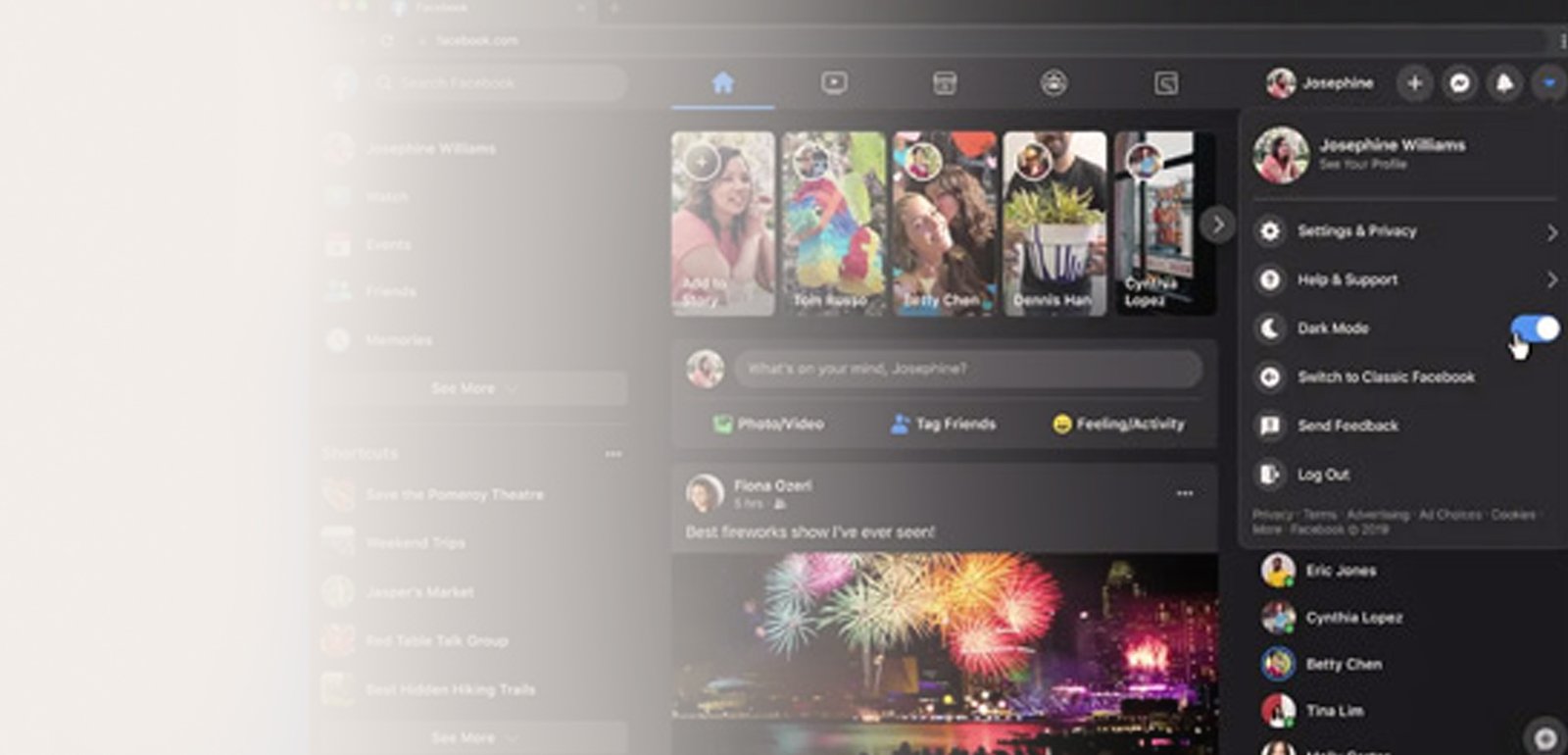Click the Cookies footer link
The height and width of the screenshot is (755, 1568).
point(1513,515)
